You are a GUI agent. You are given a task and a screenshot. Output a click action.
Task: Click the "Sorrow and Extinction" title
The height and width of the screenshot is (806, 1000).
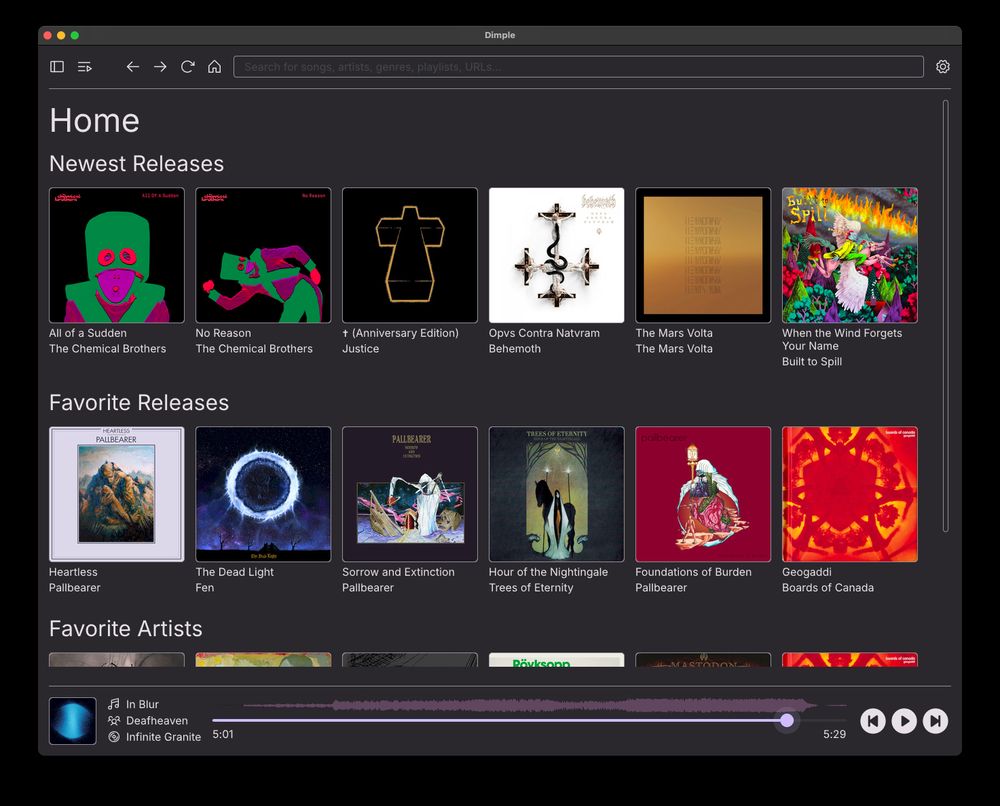399,572
